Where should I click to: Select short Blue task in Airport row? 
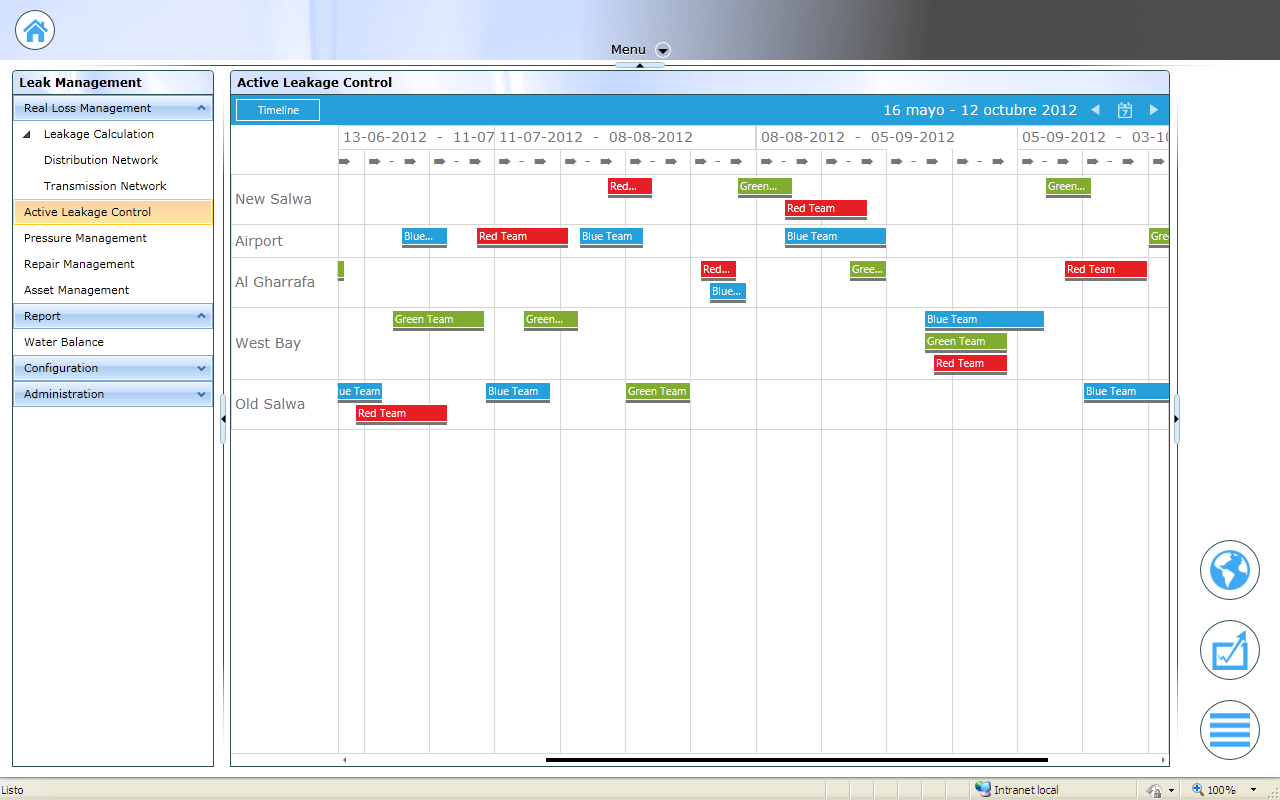[x=424, y=237]
